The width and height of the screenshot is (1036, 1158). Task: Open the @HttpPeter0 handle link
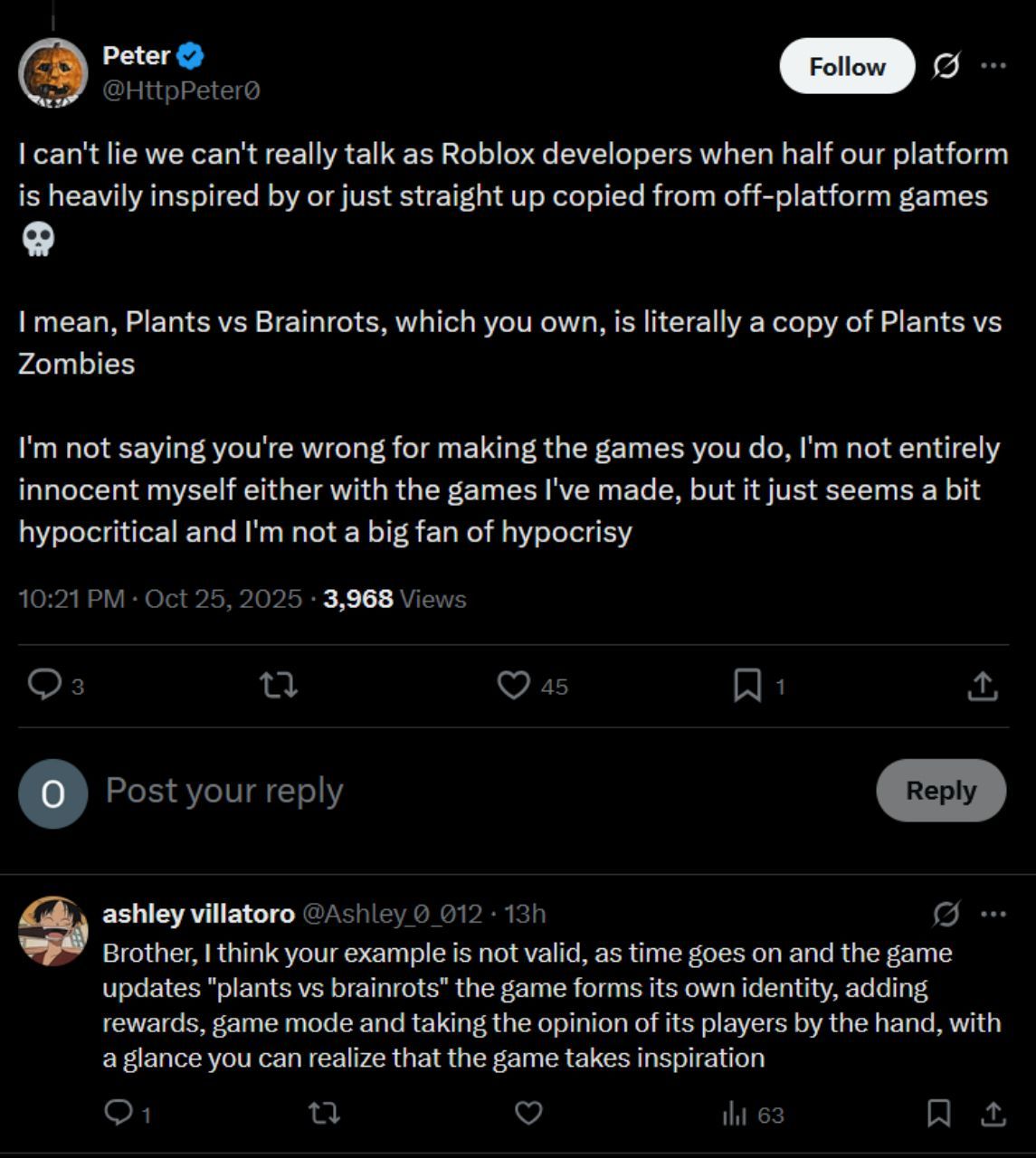pos(181,90)
